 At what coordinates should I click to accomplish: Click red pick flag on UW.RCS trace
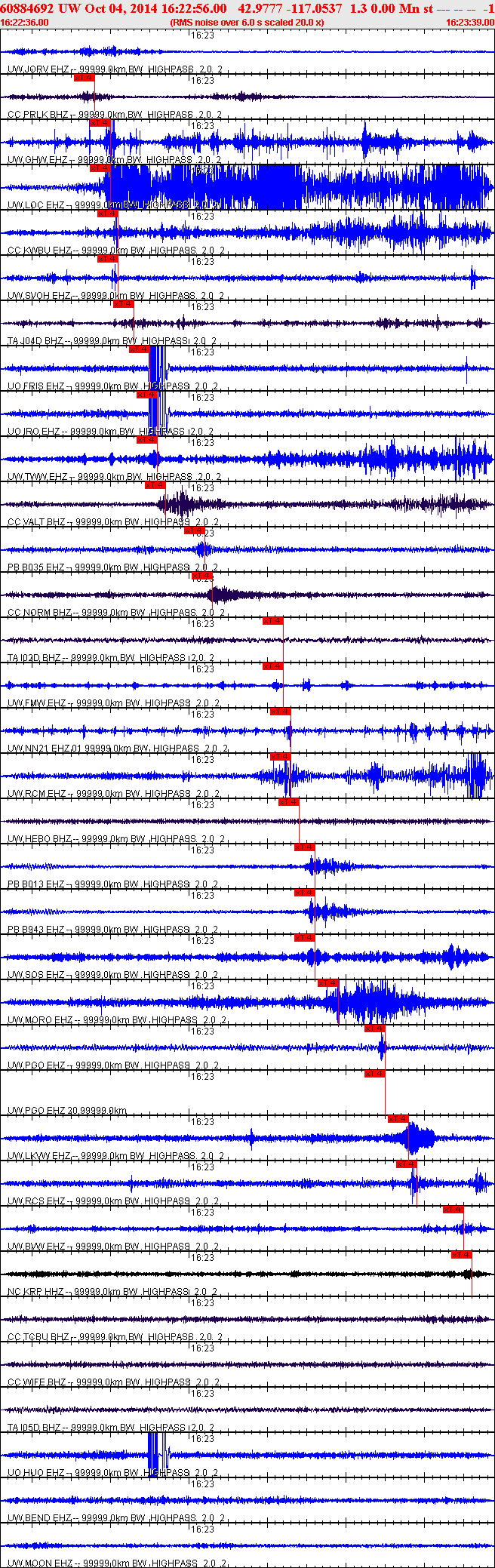coord(406,1164)
